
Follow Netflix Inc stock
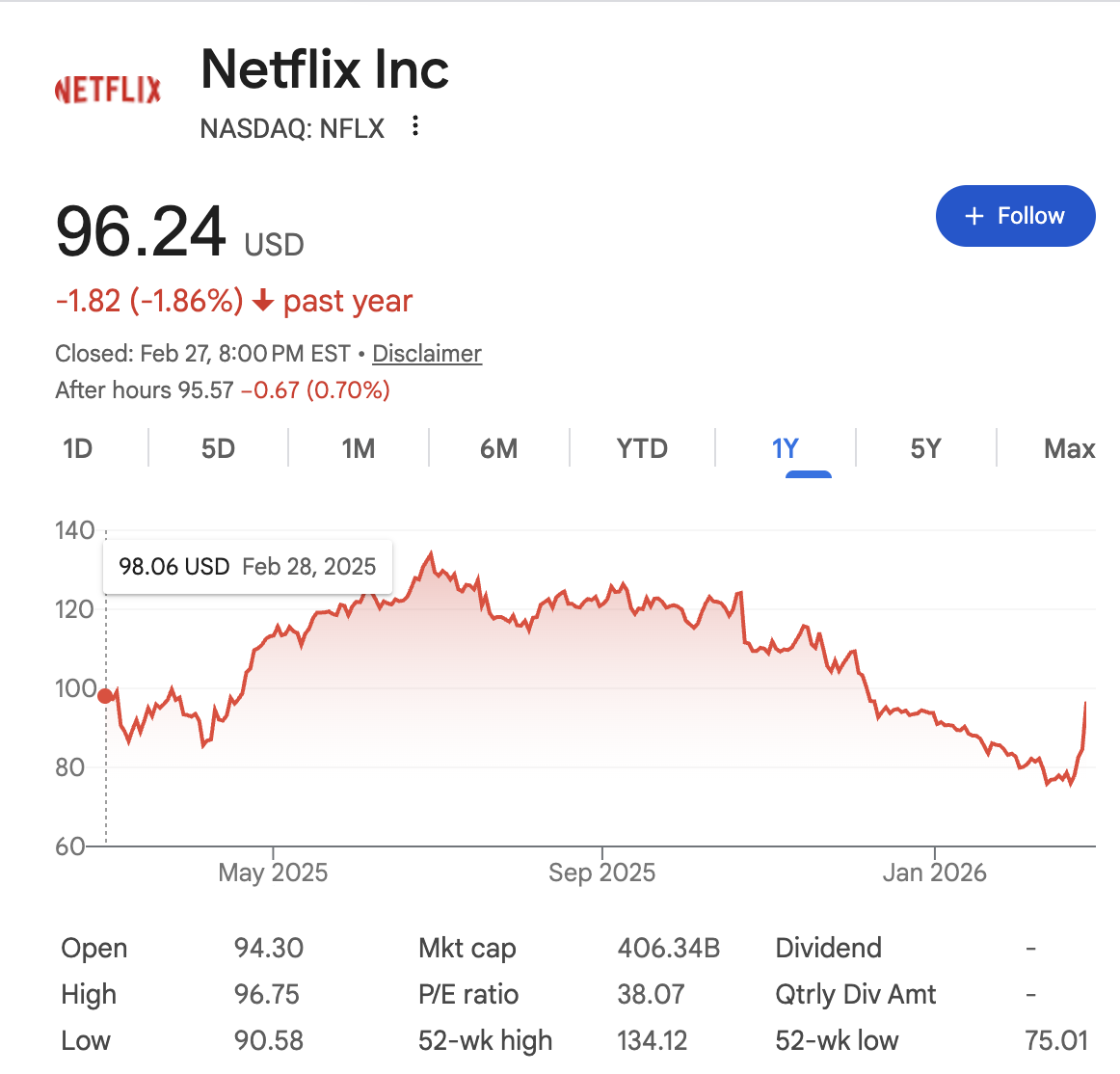click(1015, 216)
